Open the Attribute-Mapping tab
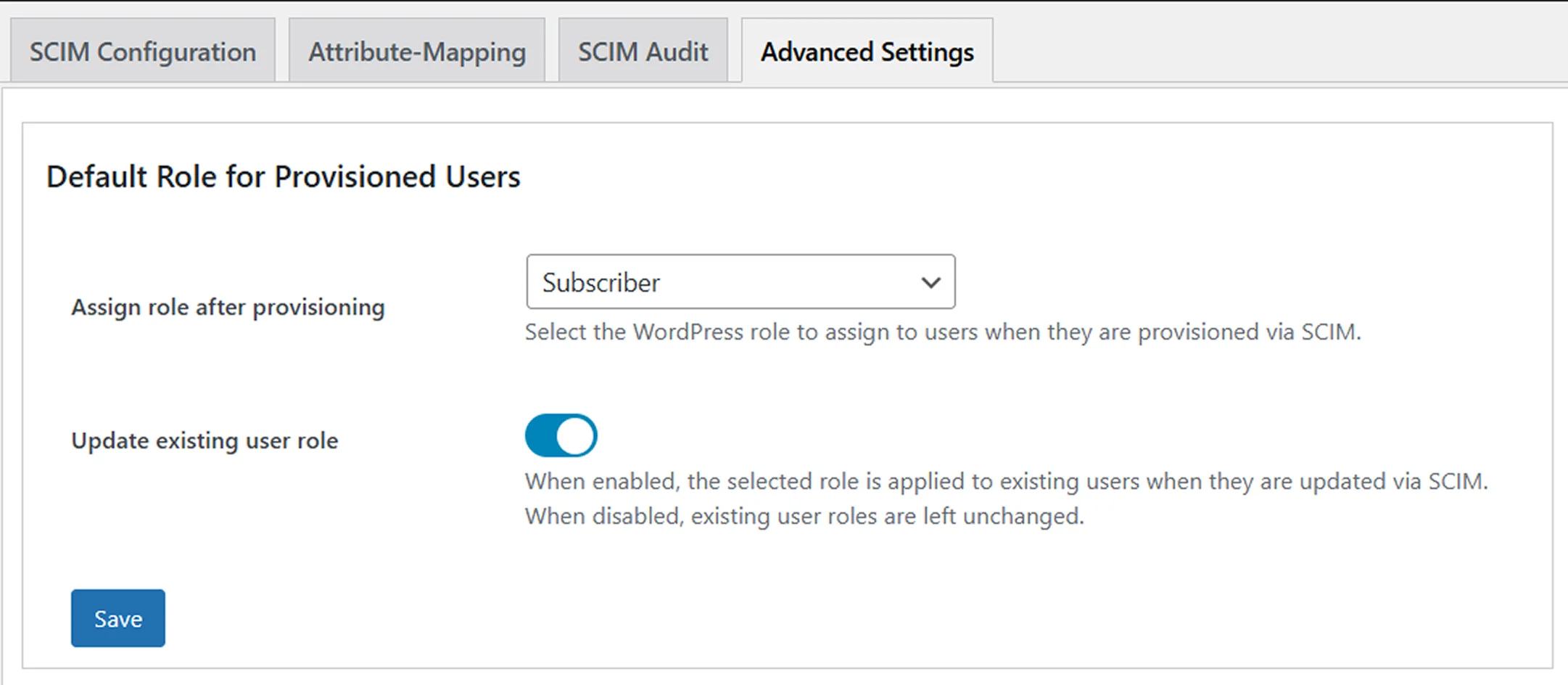1568x685 pixels. pos(417,51)
